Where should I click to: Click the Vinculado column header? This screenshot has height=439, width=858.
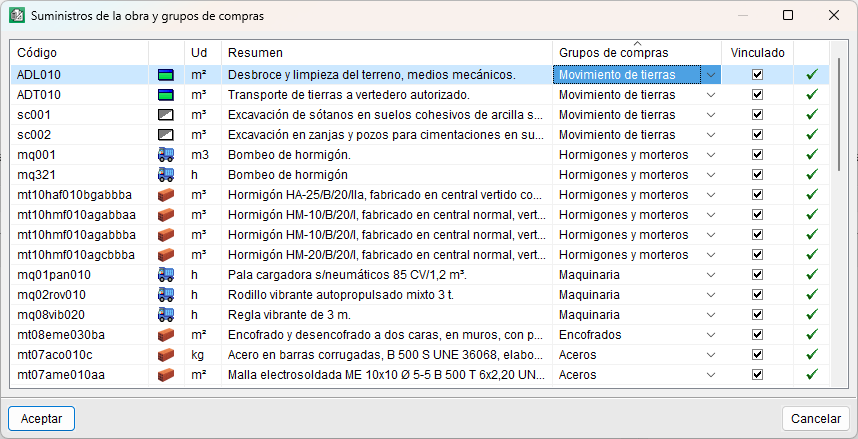coord(757,53)
